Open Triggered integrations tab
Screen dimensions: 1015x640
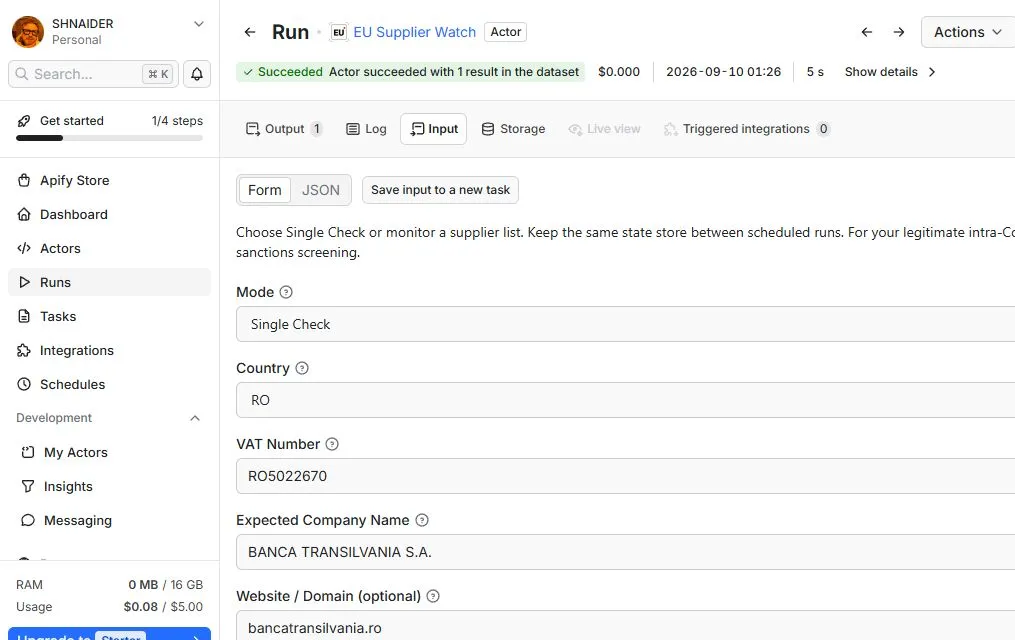click(746, 129)
